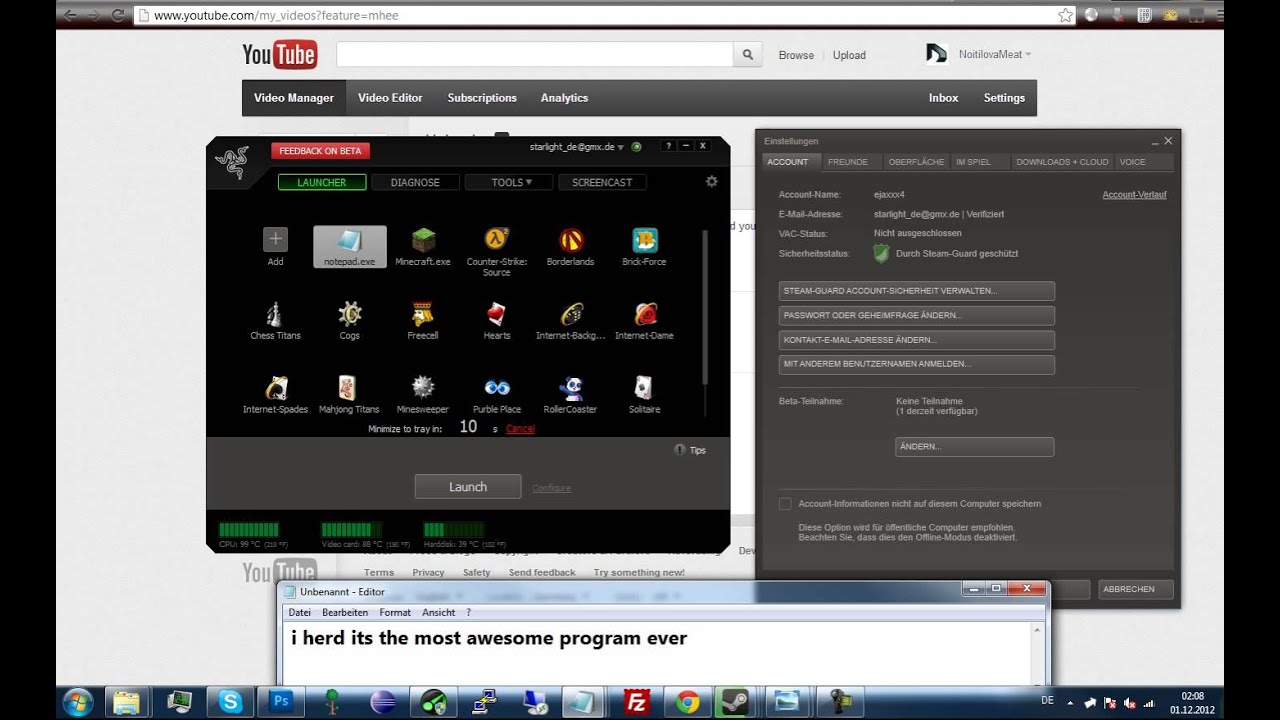Select the RollerCoaster game icon
1280x720 pixels.
pyautogui.click(x=570, y=394)
